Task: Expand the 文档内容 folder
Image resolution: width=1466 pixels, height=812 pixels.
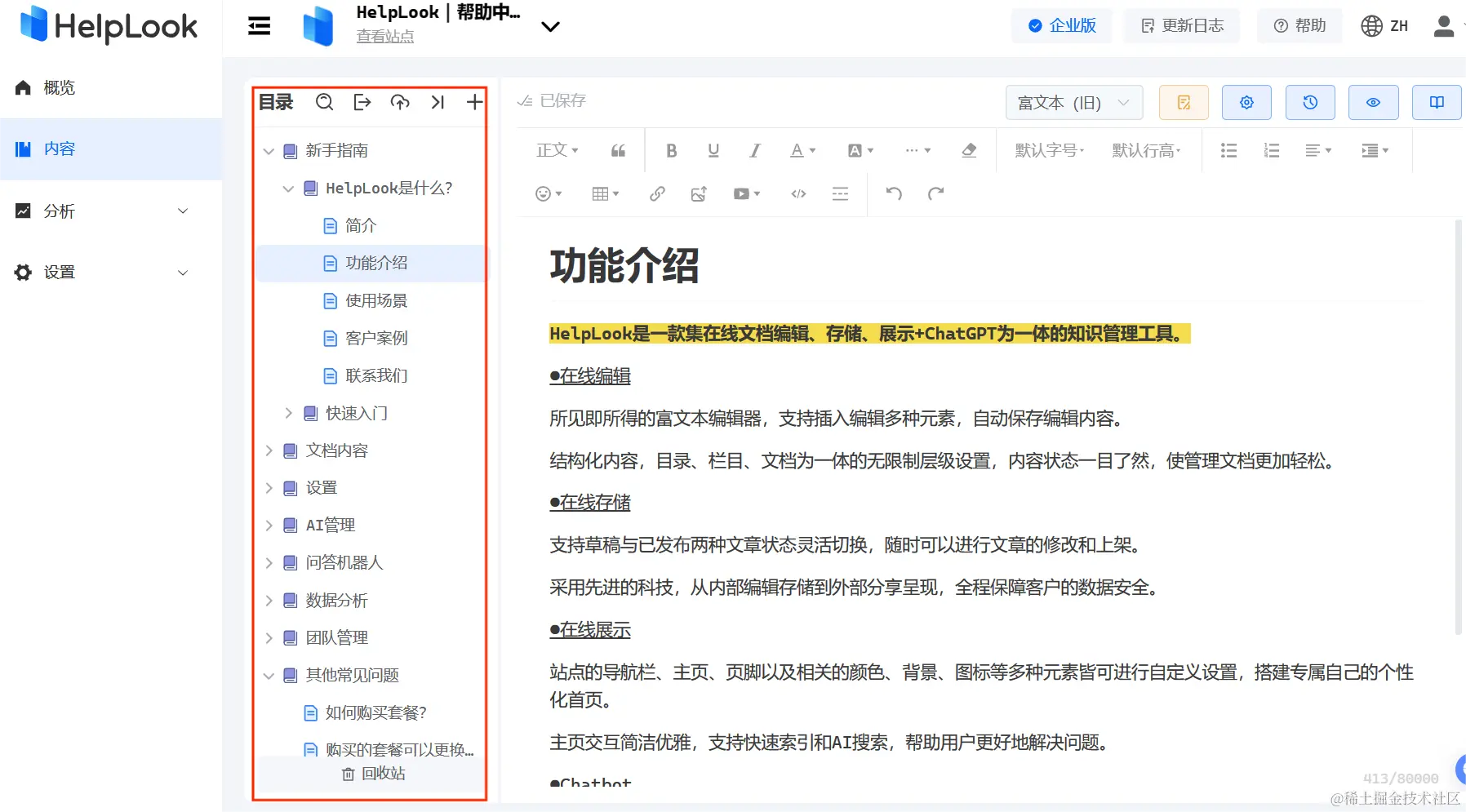Action: click(269, 450)
